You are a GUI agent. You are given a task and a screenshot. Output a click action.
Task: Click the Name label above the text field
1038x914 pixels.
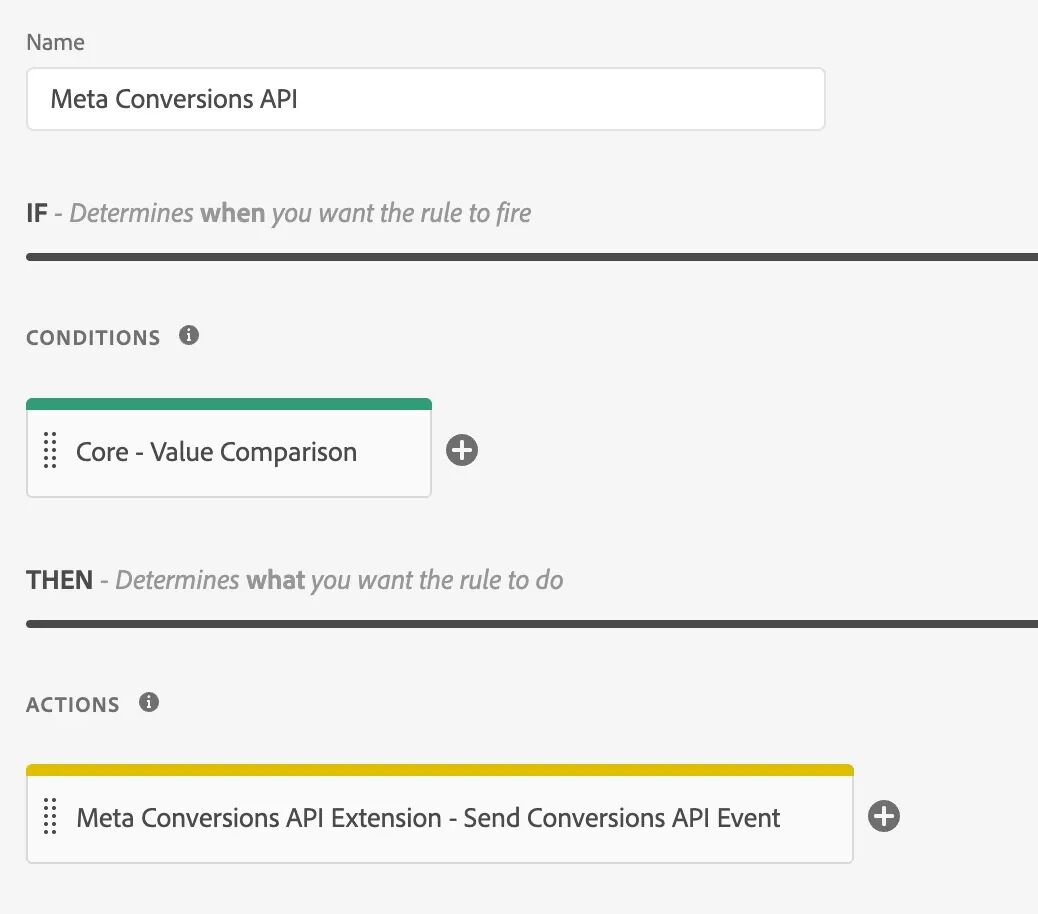pyautogui.click(x=55, y=42)
